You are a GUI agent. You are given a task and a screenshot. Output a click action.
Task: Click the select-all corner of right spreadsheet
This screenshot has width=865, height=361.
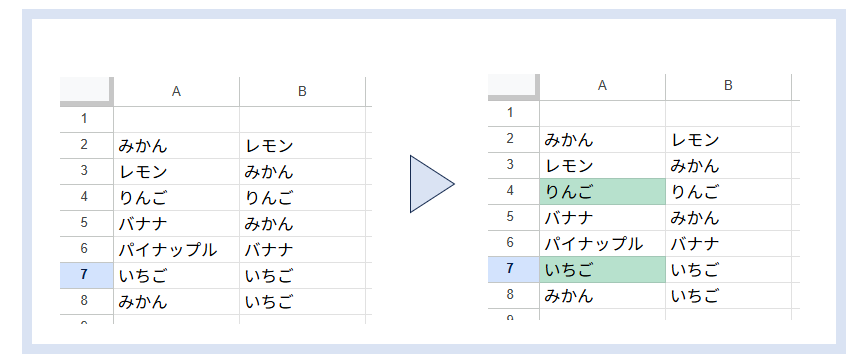512,86
